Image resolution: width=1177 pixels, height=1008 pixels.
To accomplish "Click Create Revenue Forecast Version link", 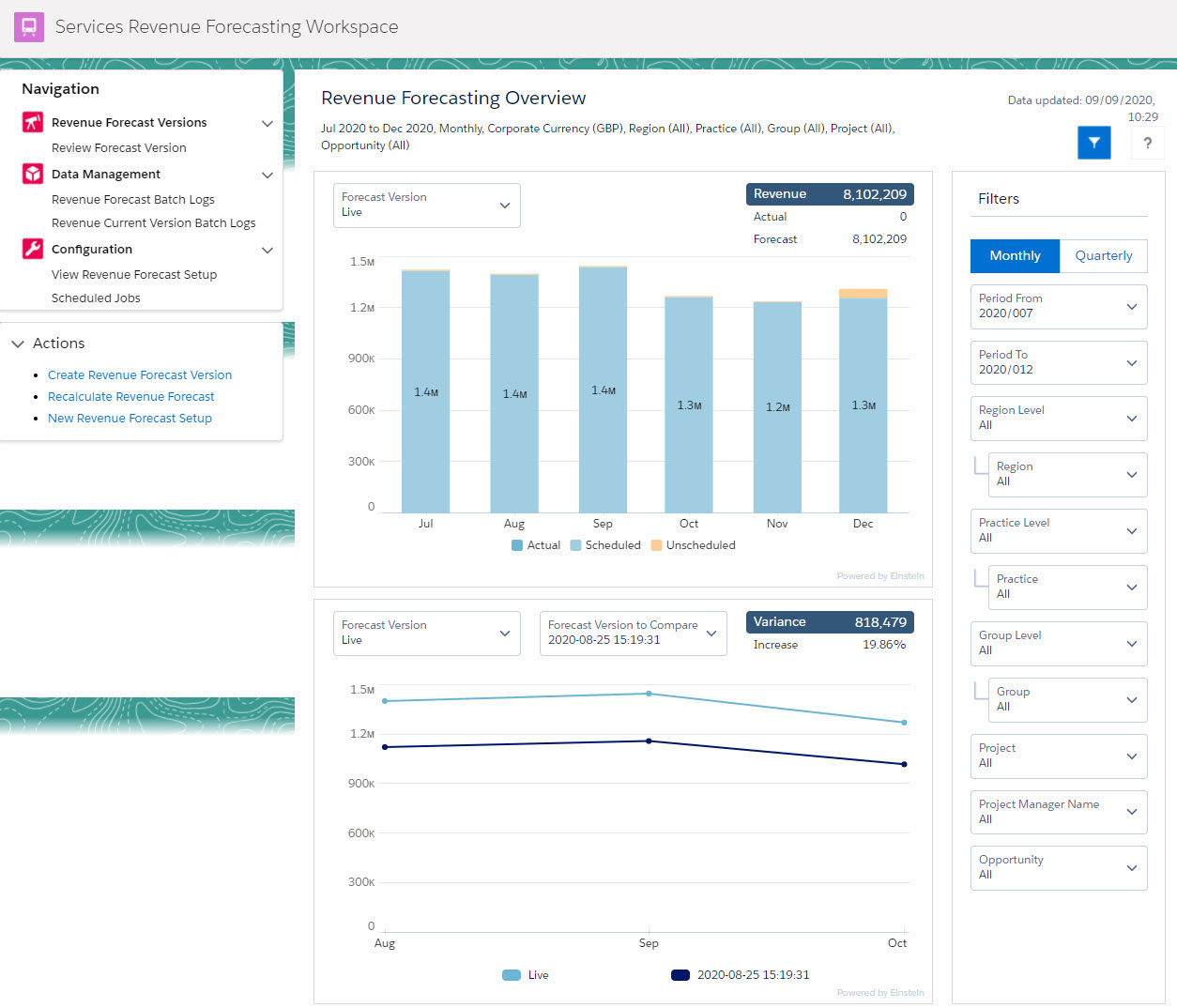I will pyautogui.click(x=140, y=375).
